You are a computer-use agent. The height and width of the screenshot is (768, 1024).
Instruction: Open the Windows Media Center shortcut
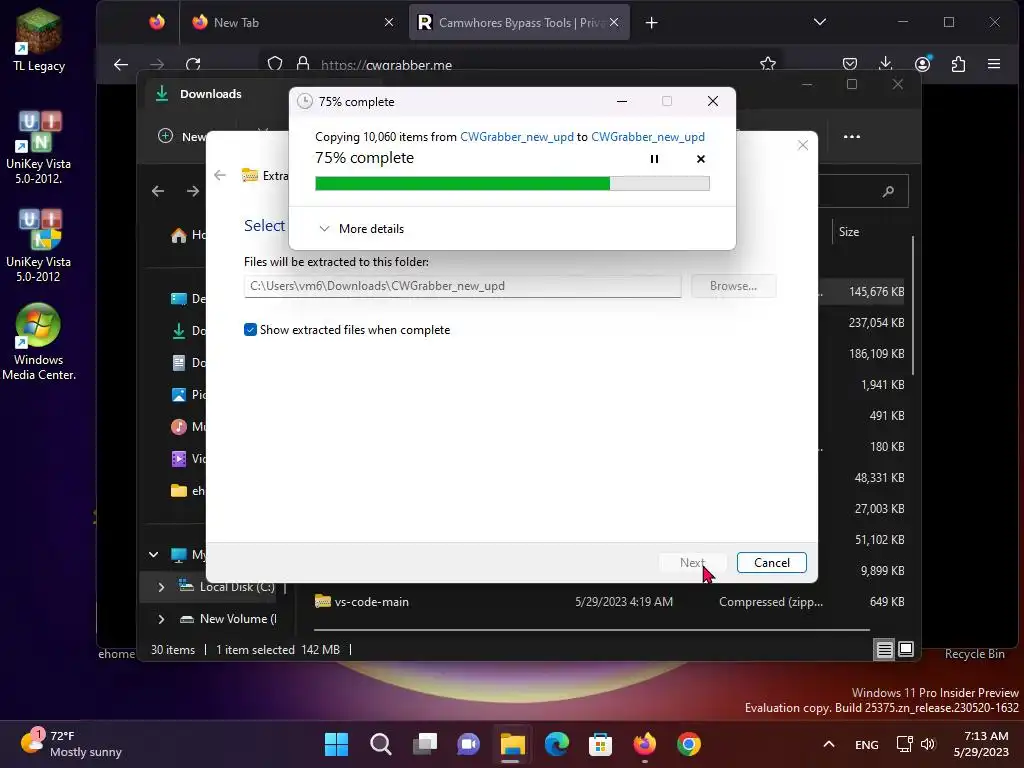click(x=39, y=342)
